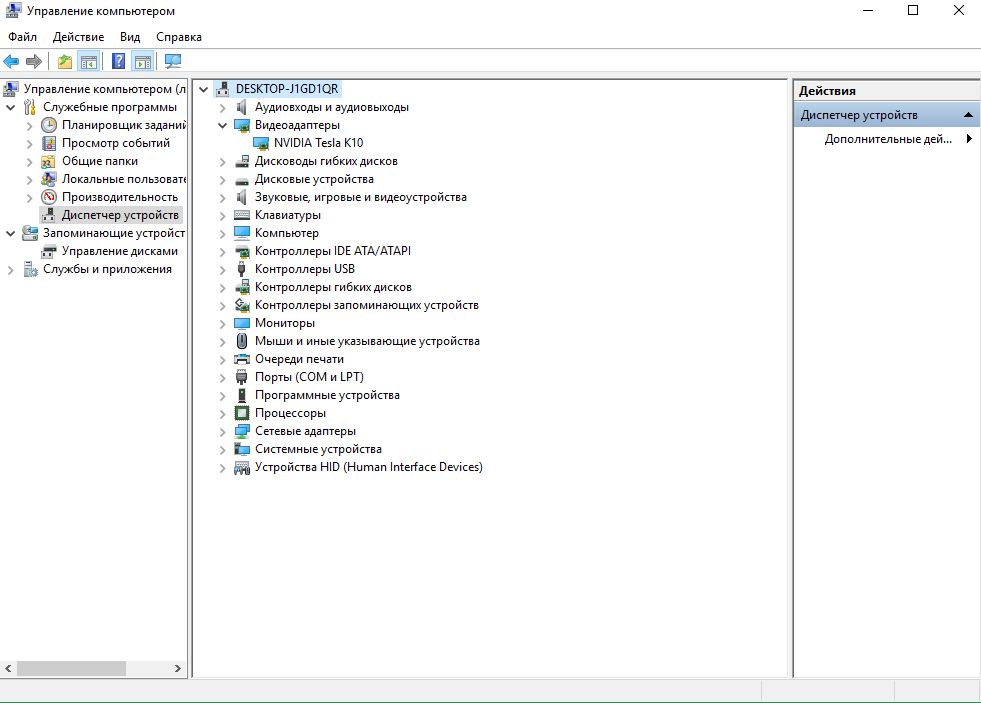Click the Производительность icon in tree
This screenshot has height=703, width=981.
point(48,198)
